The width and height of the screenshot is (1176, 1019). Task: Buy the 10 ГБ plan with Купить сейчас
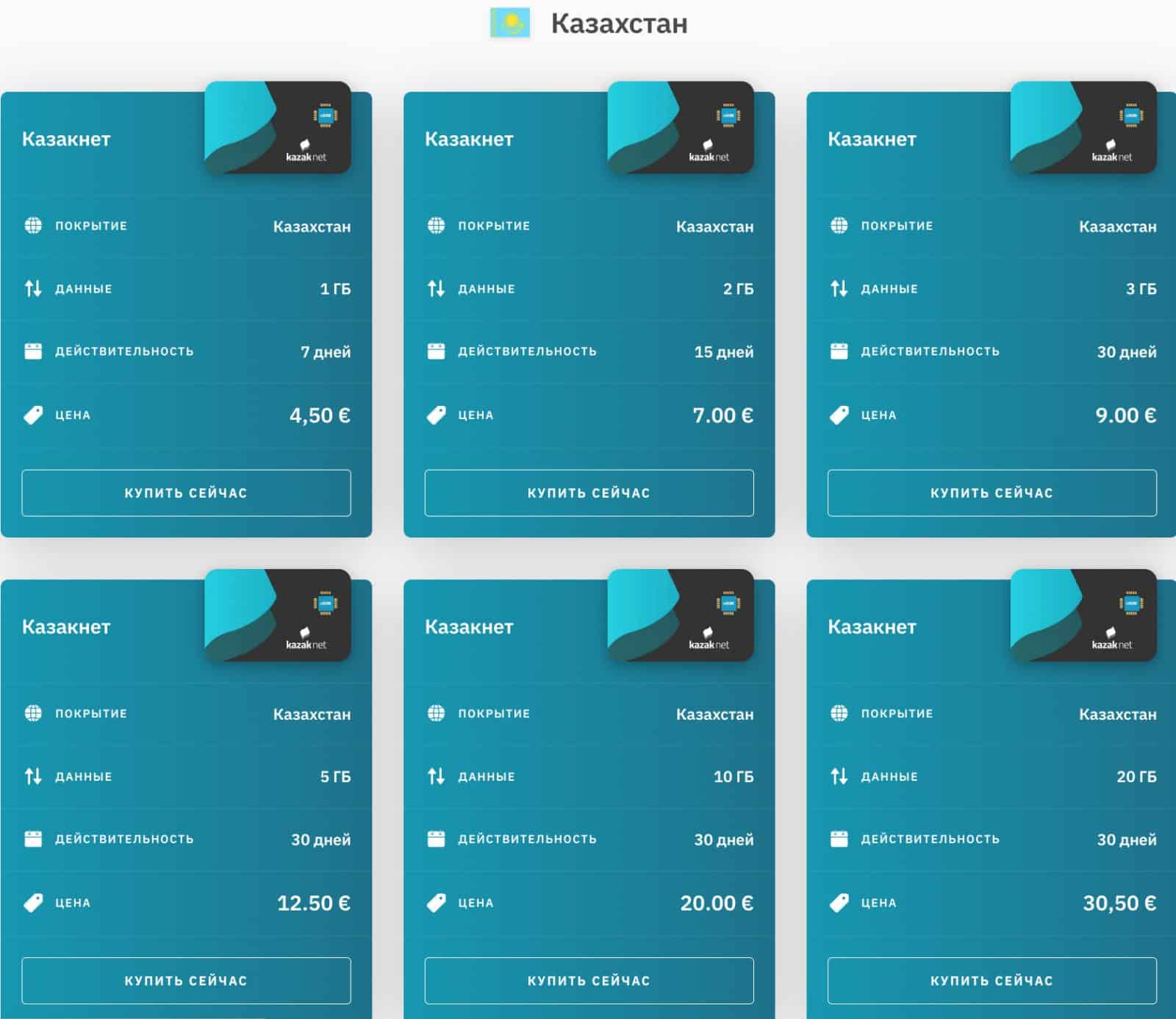[x=589, y=980]
